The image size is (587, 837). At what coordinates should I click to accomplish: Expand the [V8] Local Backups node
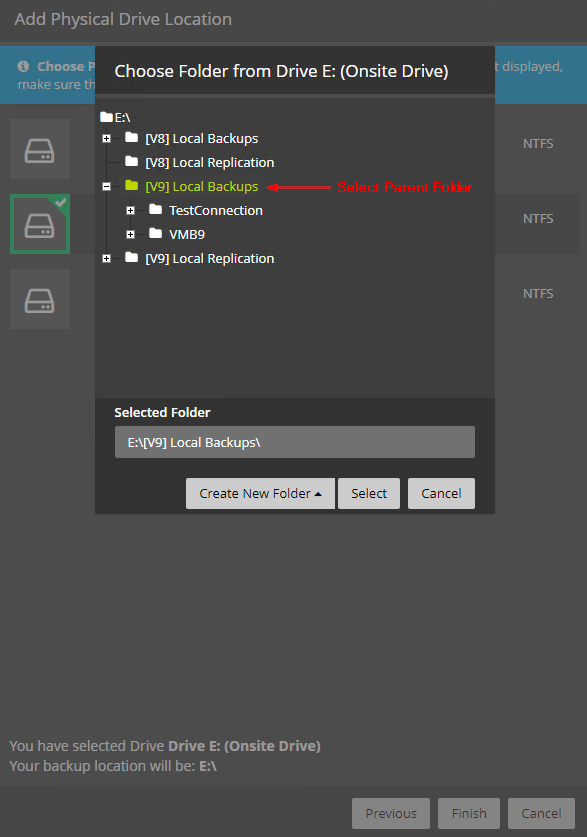(x=107, y=138)
